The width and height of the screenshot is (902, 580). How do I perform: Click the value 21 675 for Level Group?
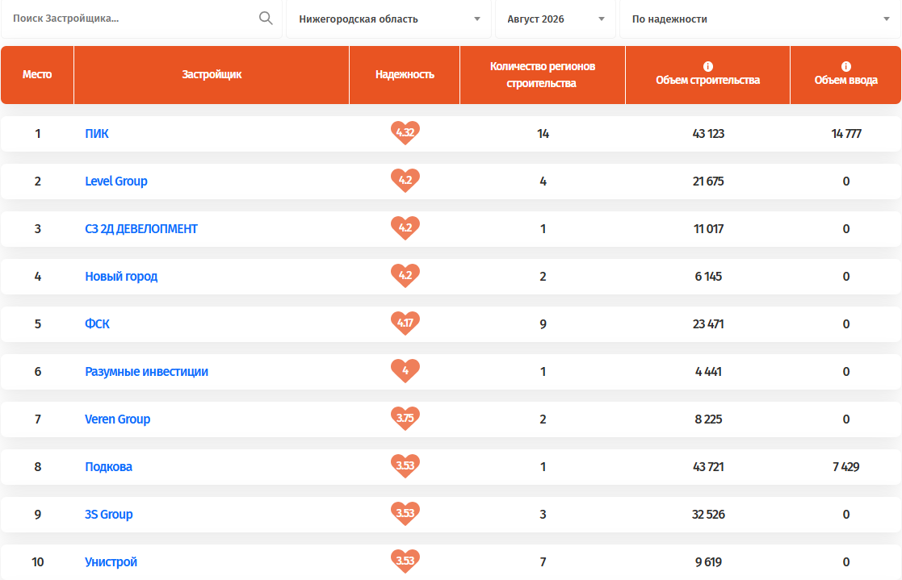pyautogui.click(x=708, y=181)
